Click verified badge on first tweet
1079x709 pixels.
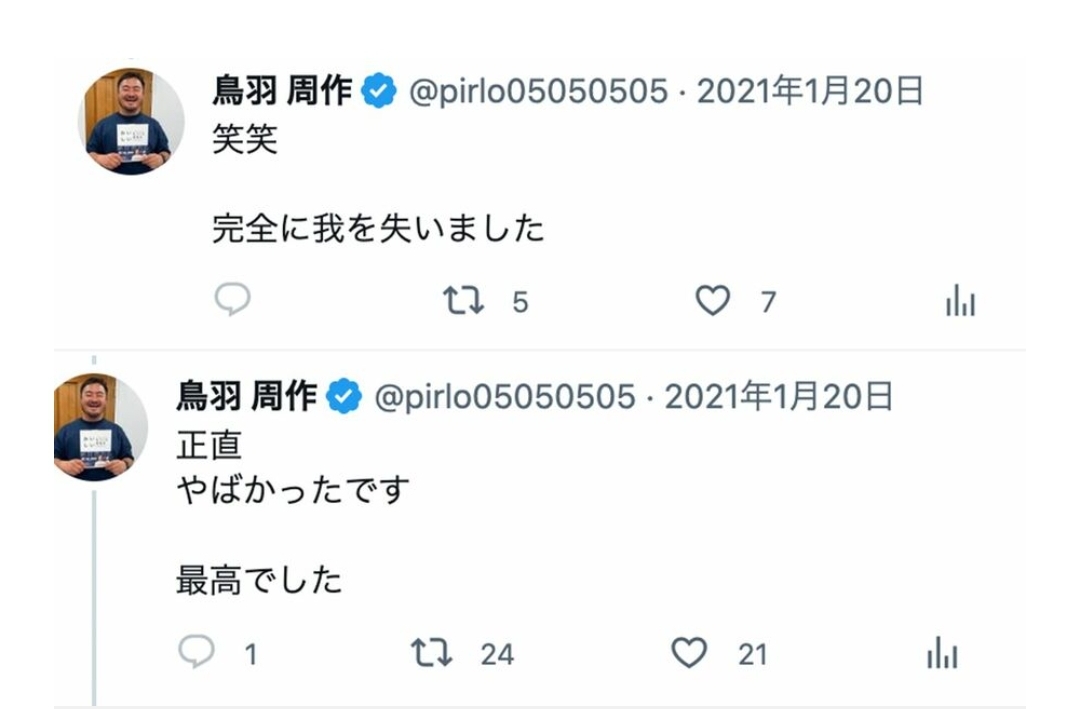(x=379, y=91)
